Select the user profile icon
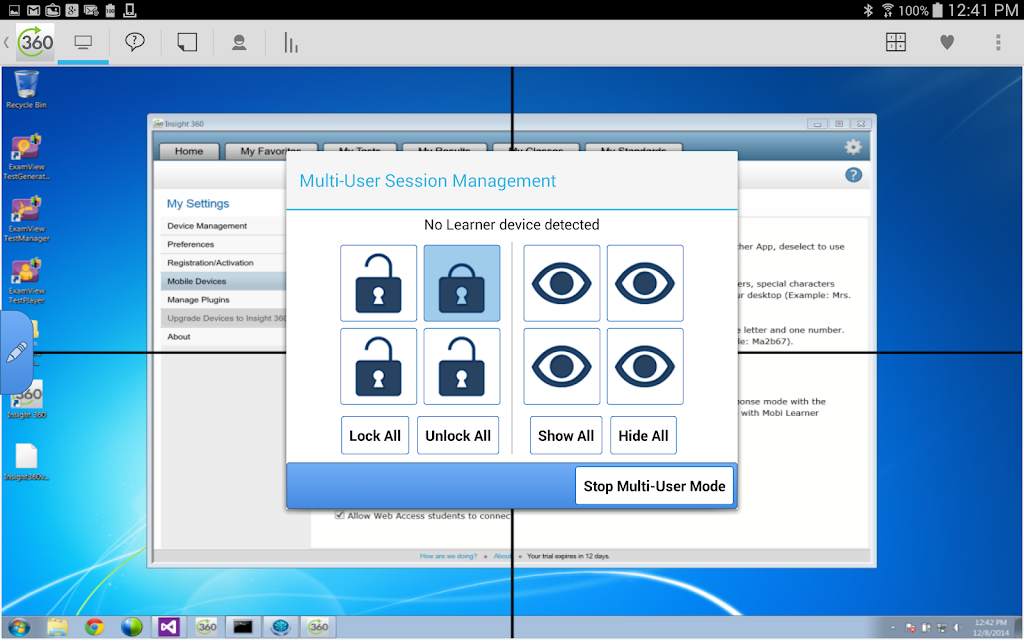This screenshot has width=1024, height=640. pos(239,43)
